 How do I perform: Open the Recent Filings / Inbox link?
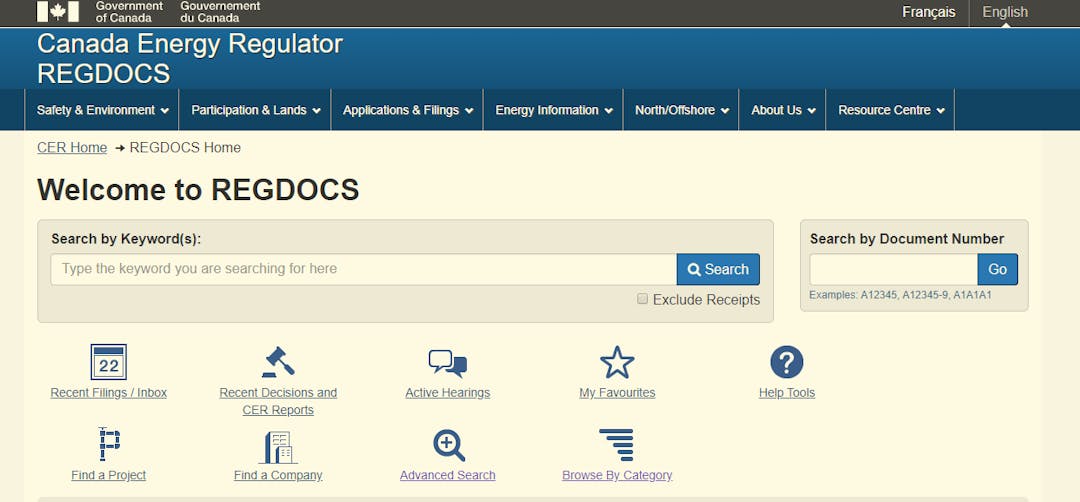pos(109,393)
